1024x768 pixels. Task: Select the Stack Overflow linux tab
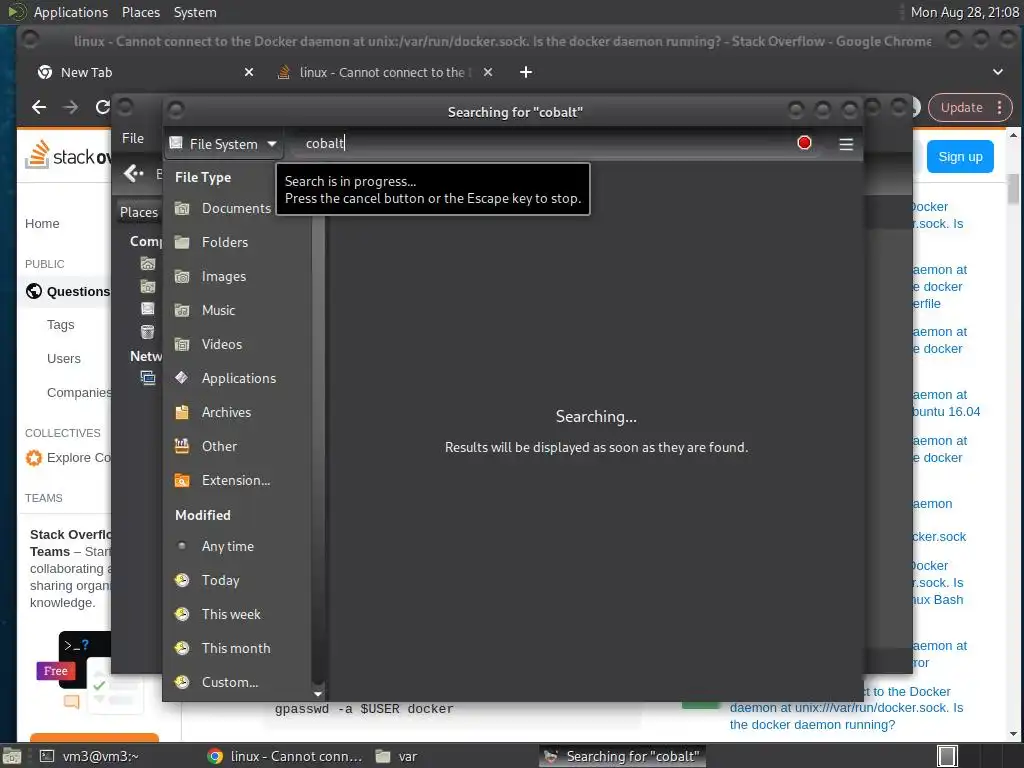380,72
